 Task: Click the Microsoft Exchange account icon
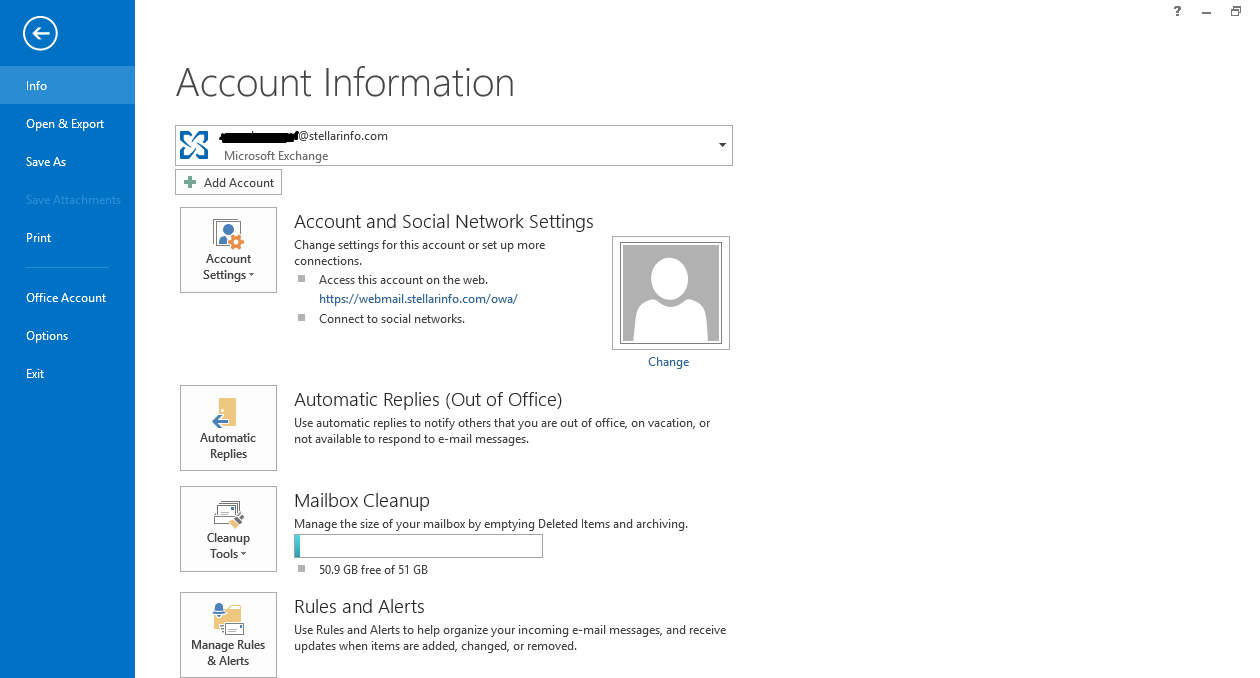pos(193,144)
